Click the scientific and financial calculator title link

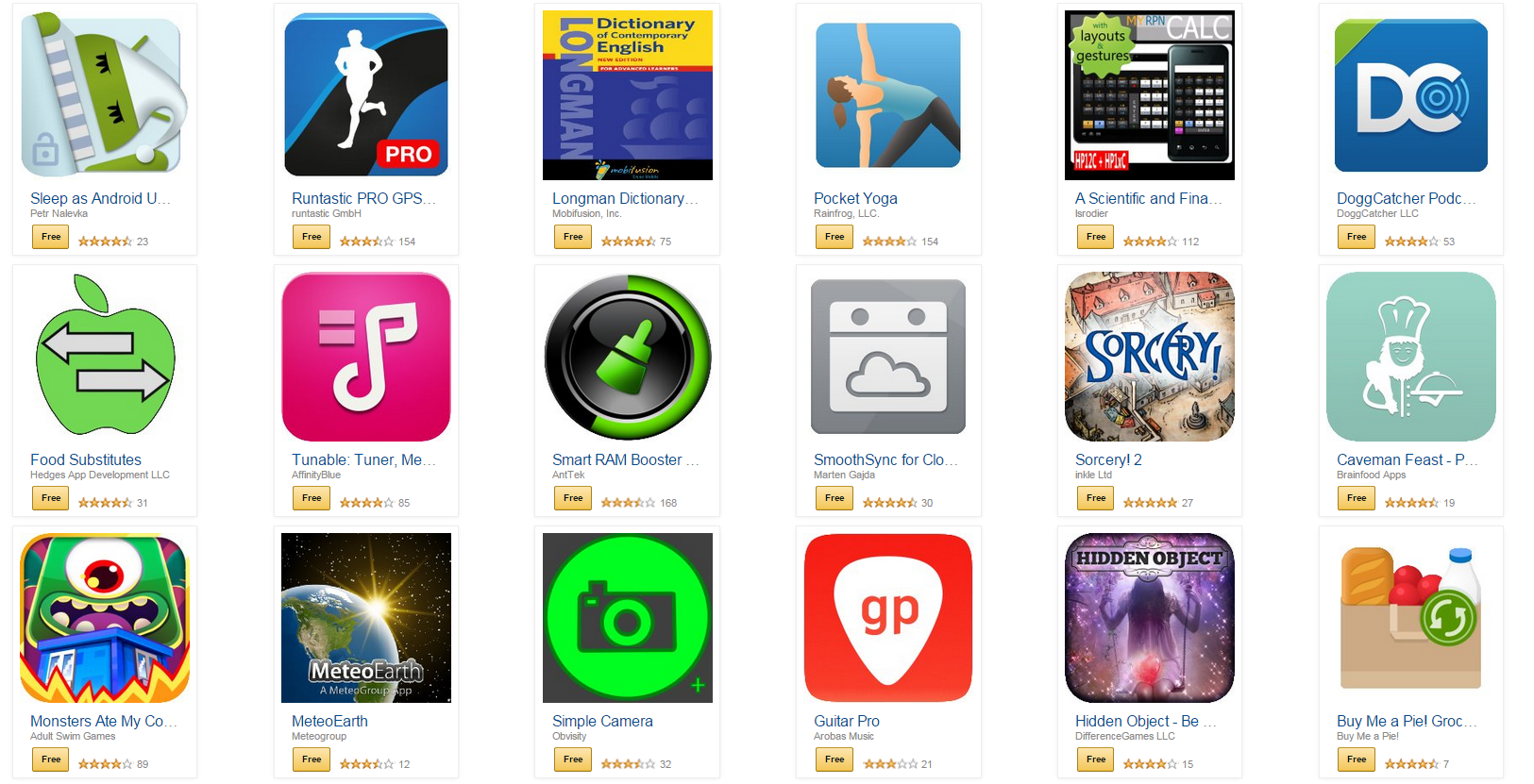[x=1148, y=198]
